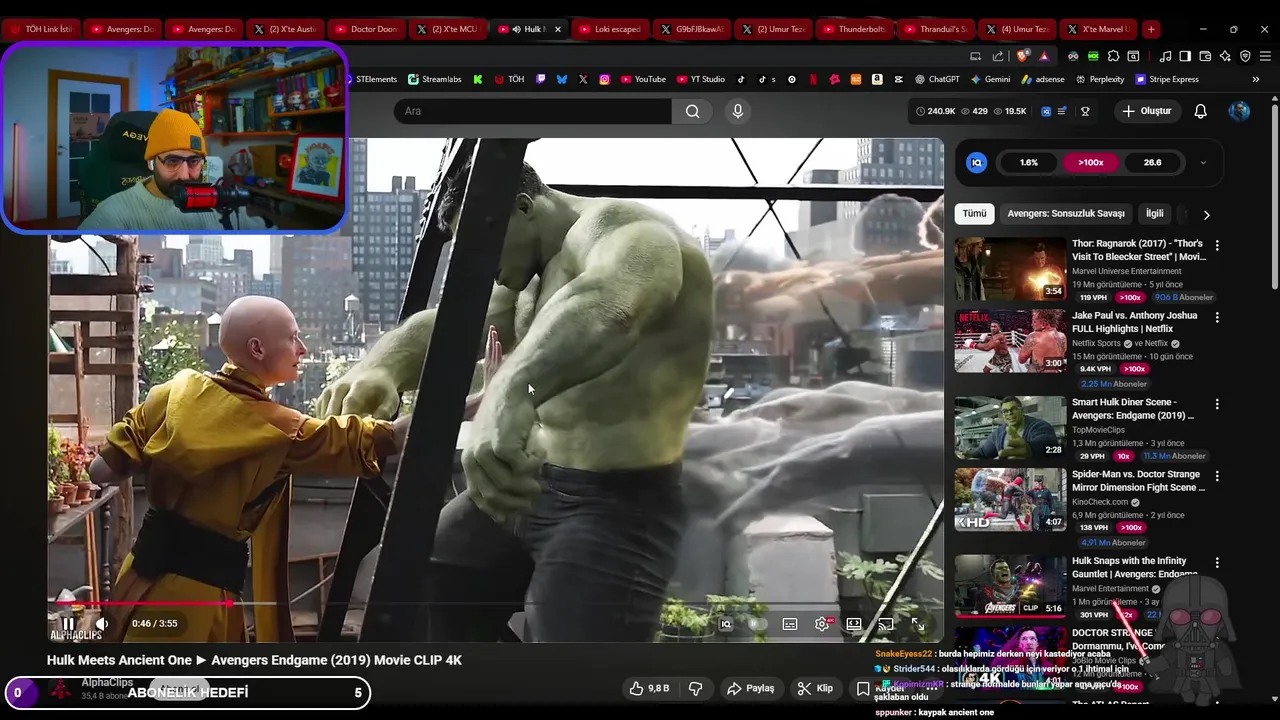Viewport: 1280px width, 720px height.
Task: Open Gemini bookmark
Action: coord(990,79)
